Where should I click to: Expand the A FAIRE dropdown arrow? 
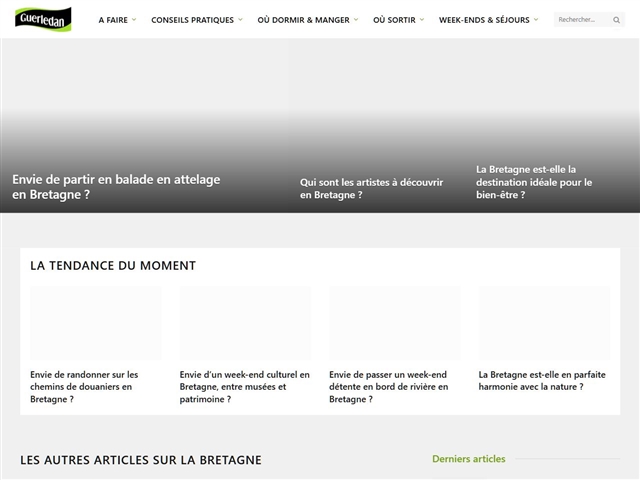click(134, 20)
